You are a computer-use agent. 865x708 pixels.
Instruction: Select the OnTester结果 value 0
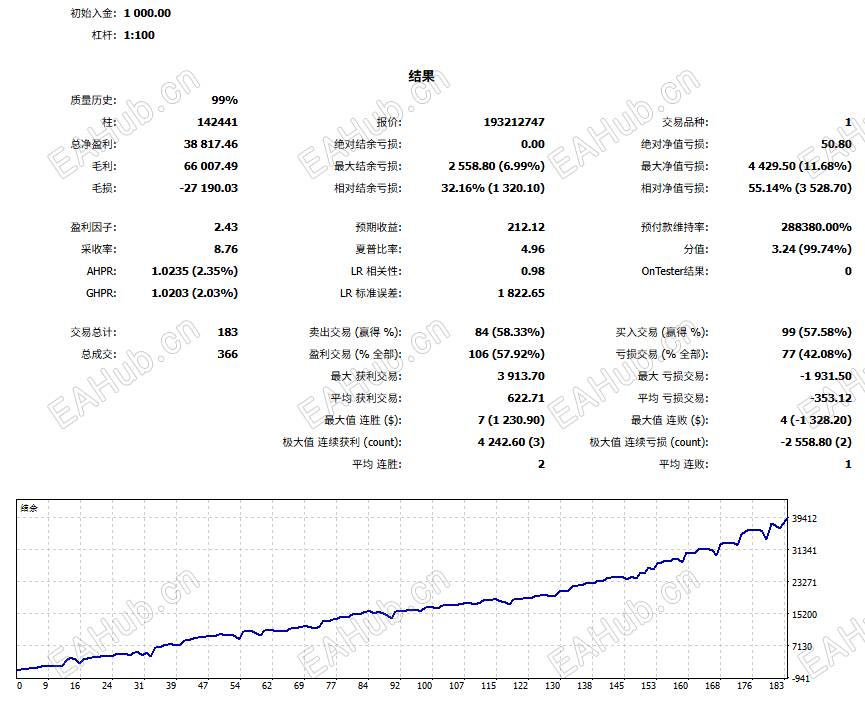846,270
